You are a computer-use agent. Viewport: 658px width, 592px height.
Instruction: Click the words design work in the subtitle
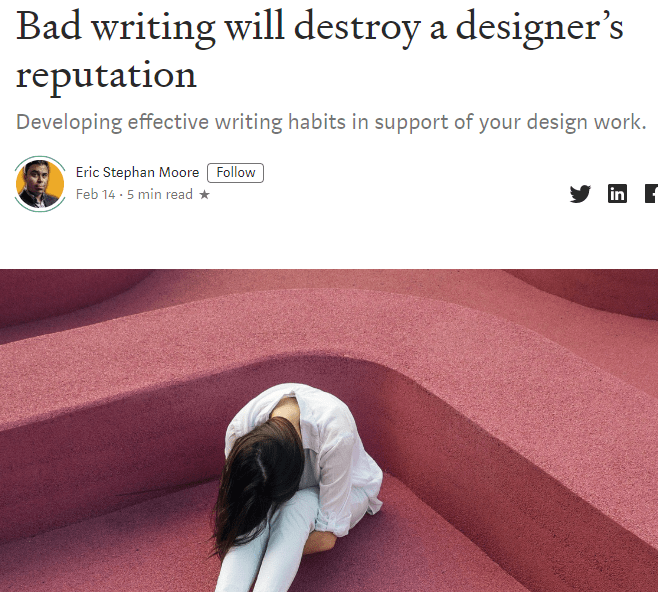pos(586,123)
